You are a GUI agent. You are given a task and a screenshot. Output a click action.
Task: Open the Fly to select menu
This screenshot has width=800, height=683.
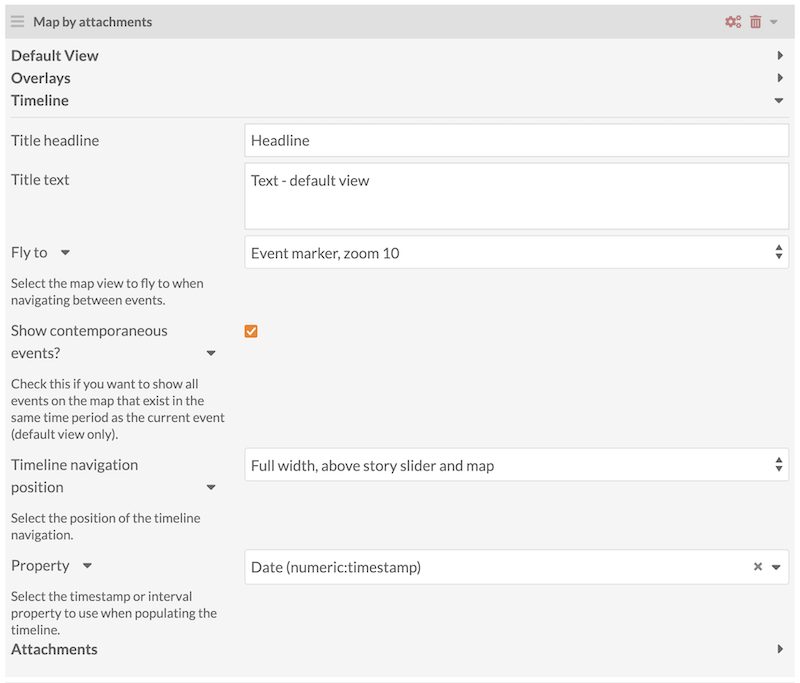click(x=516, y=252)
